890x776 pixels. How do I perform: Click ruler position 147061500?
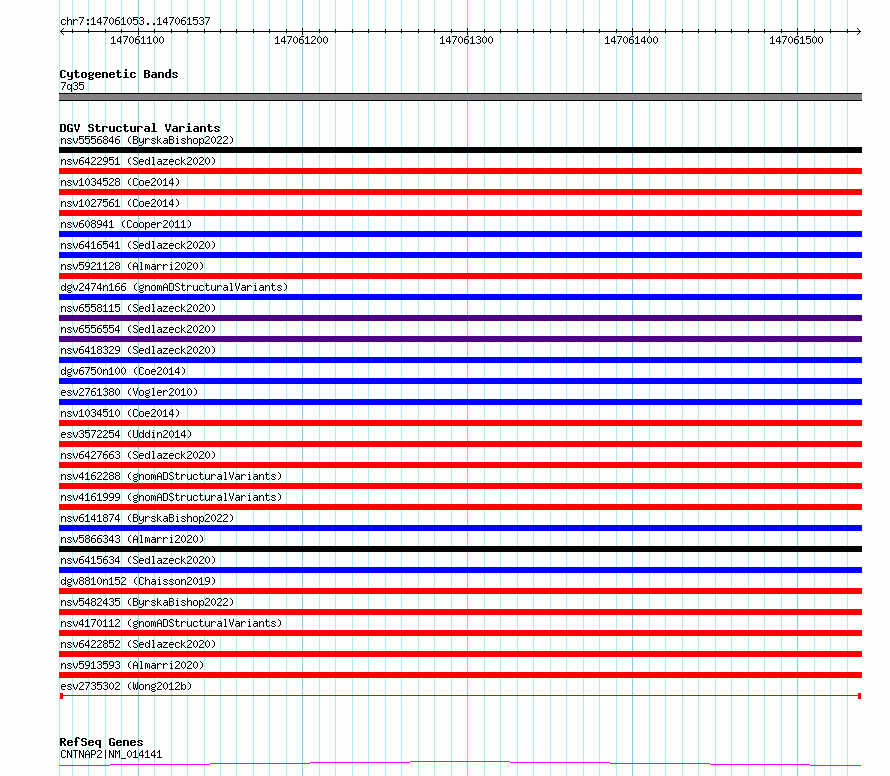tap(796, 40)
